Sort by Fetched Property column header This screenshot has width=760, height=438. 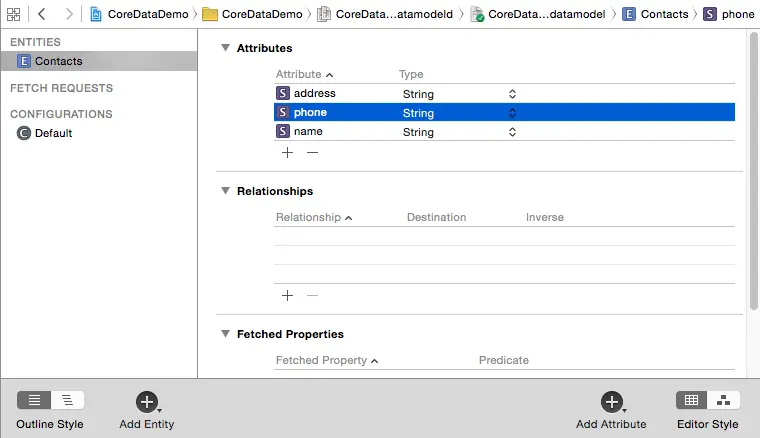(327, 360)
